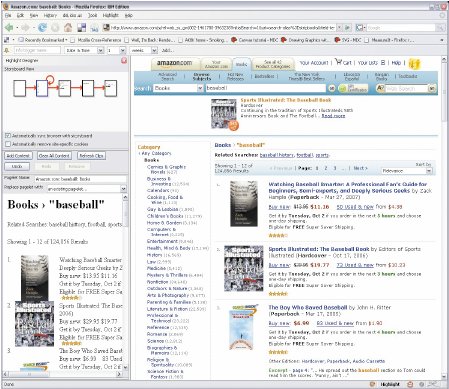Click the circular loop arrow on the storyboard
449x389 pixels.
[50, 79]
